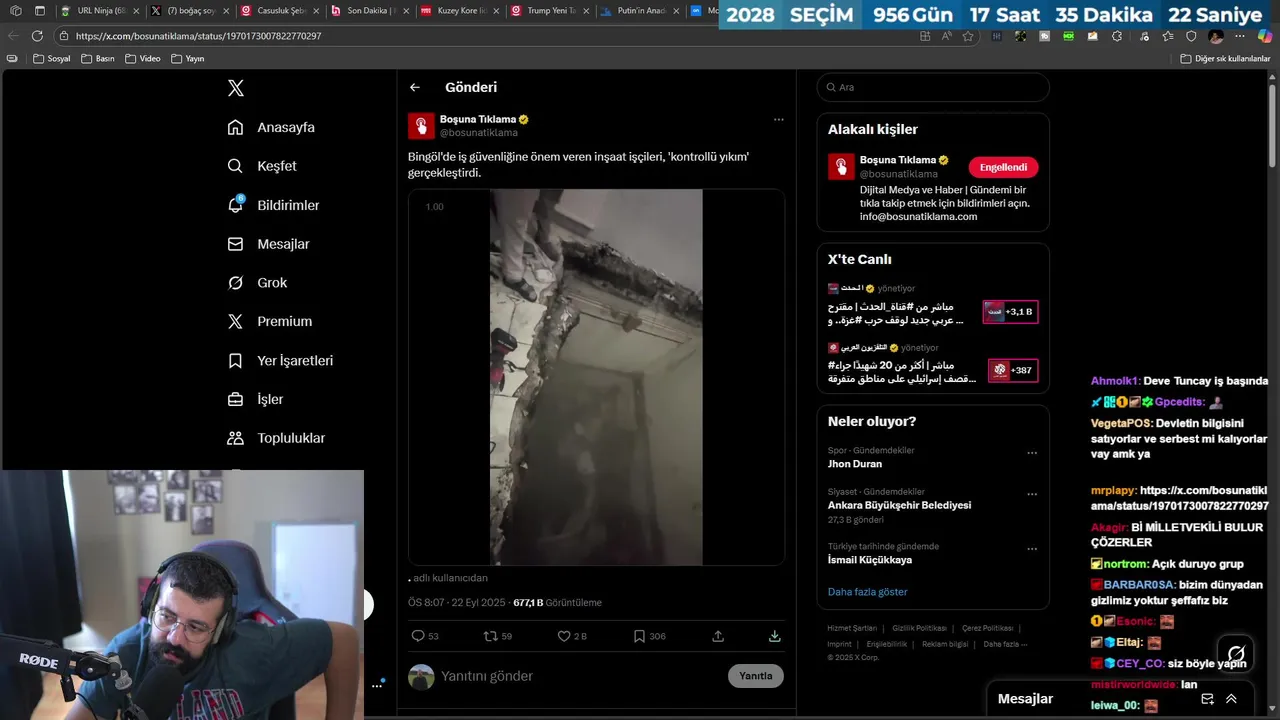Click the browser essentials shield icon
This screenshot has width=1280, height=720.
(1191, 36)
